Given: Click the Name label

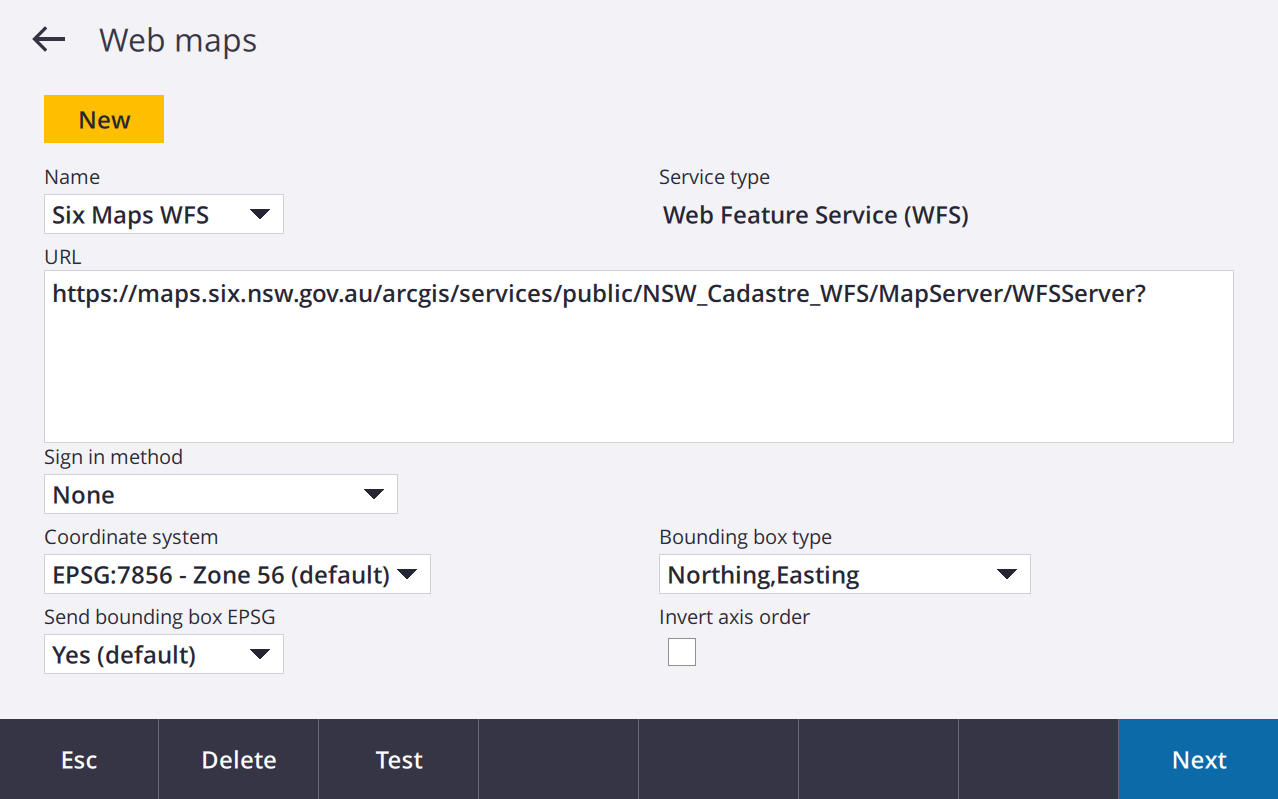Looking at the screenshot, I should point(72,177).
